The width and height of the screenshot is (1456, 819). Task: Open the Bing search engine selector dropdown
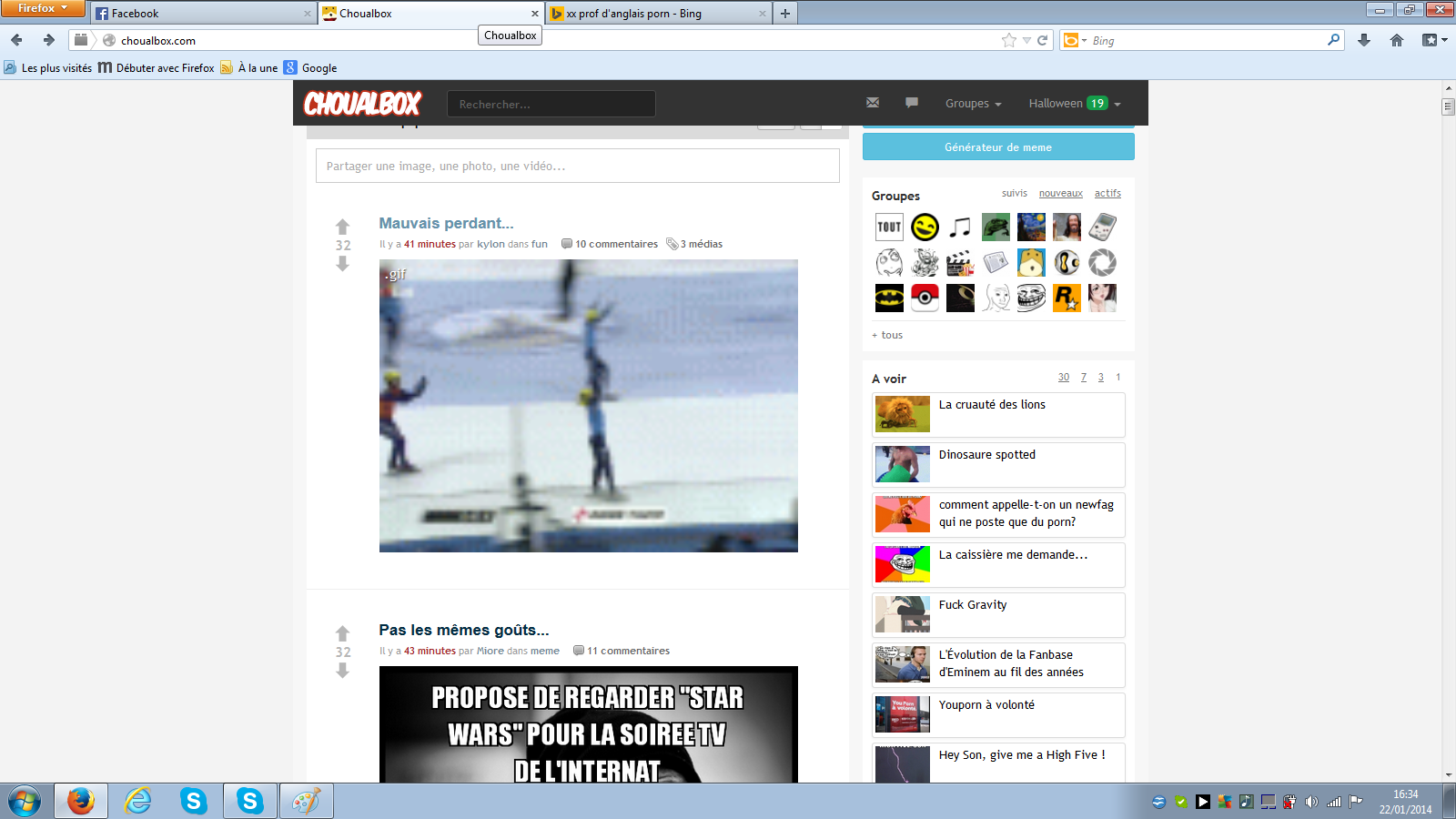coord(1075,40)
